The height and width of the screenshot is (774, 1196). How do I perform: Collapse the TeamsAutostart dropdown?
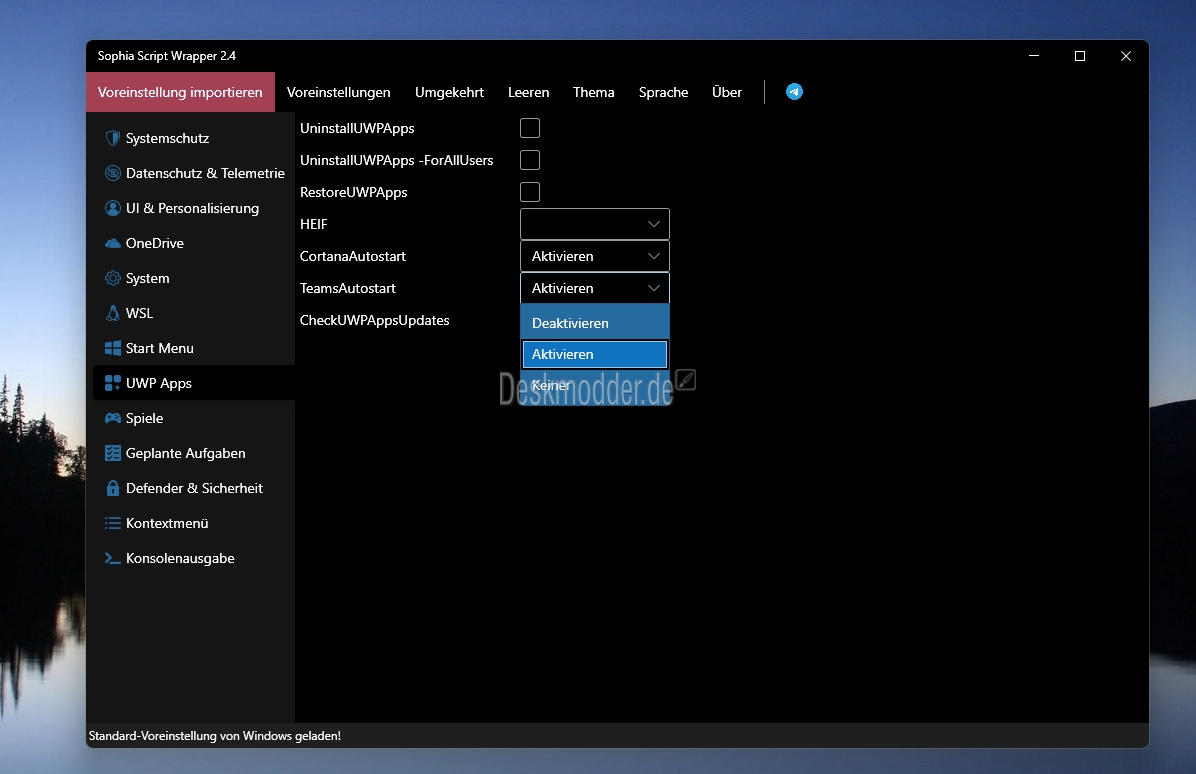[x=595, y=288]
